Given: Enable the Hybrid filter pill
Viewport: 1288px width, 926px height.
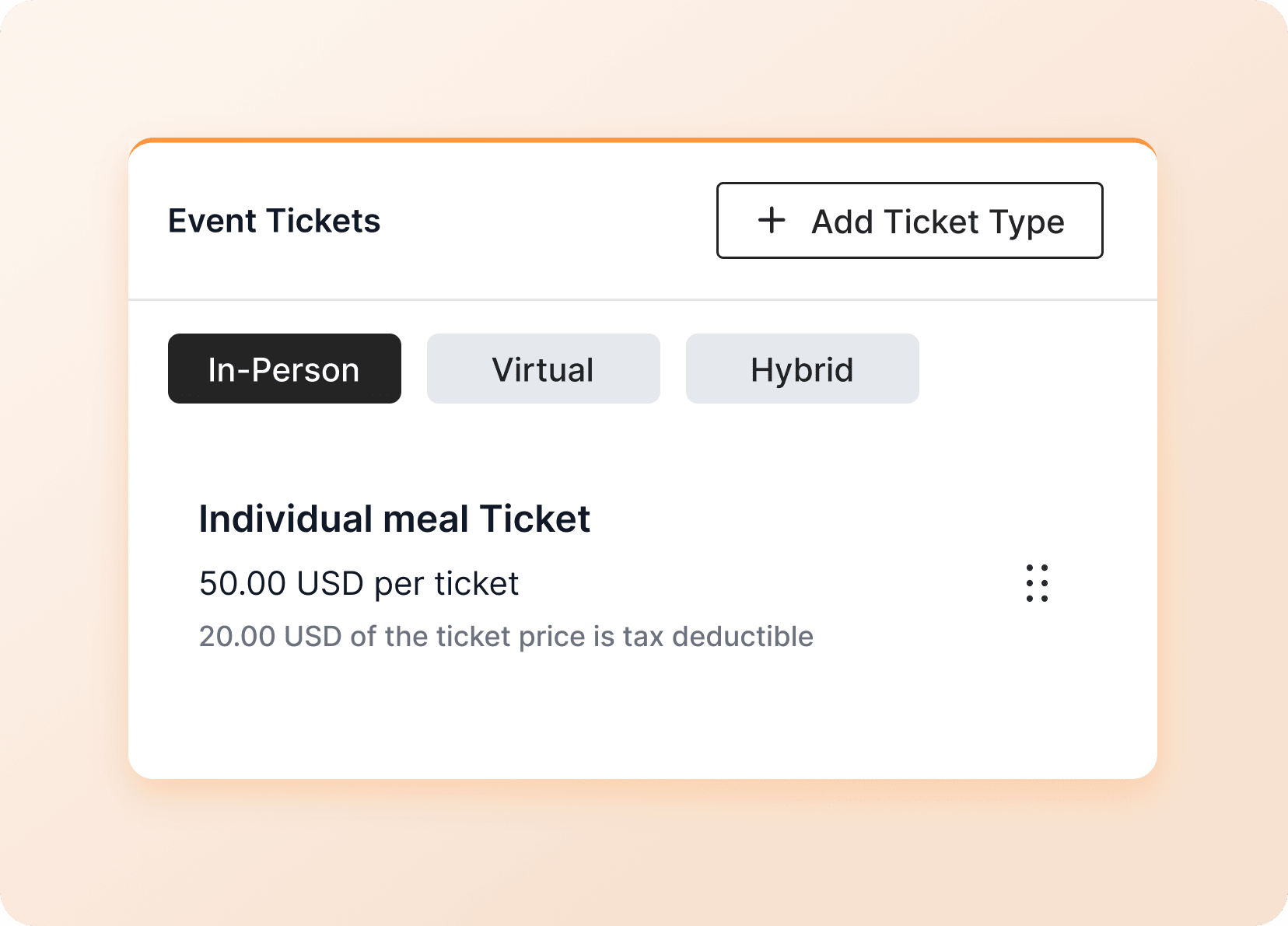Looking at the screenshot, I should pos(802,369).
